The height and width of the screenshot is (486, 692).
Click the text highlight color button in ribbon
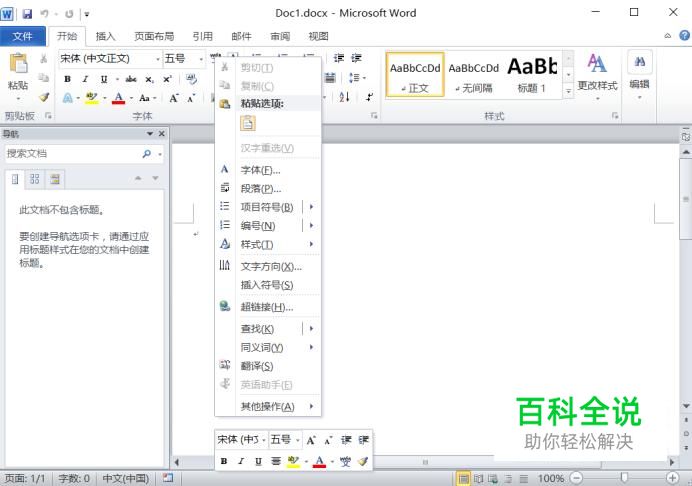pos(91,98)
